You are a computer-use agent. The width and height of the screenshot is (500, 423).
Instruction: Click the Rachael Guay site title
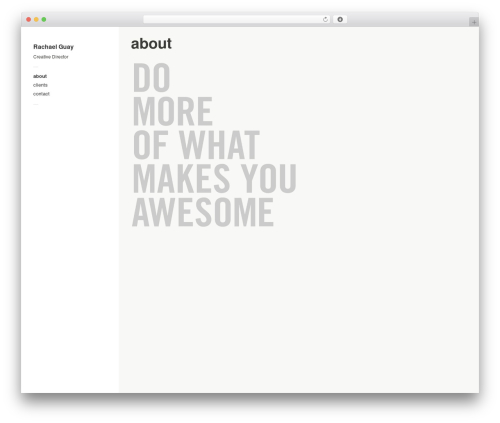53,47
